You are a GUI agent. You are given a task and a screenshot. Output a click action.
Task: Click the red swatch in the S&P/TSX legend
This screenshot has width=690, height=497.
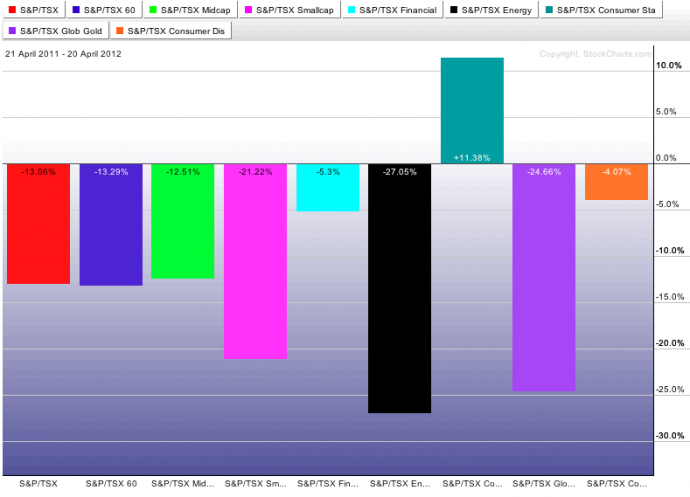click(x=13, y=11)
